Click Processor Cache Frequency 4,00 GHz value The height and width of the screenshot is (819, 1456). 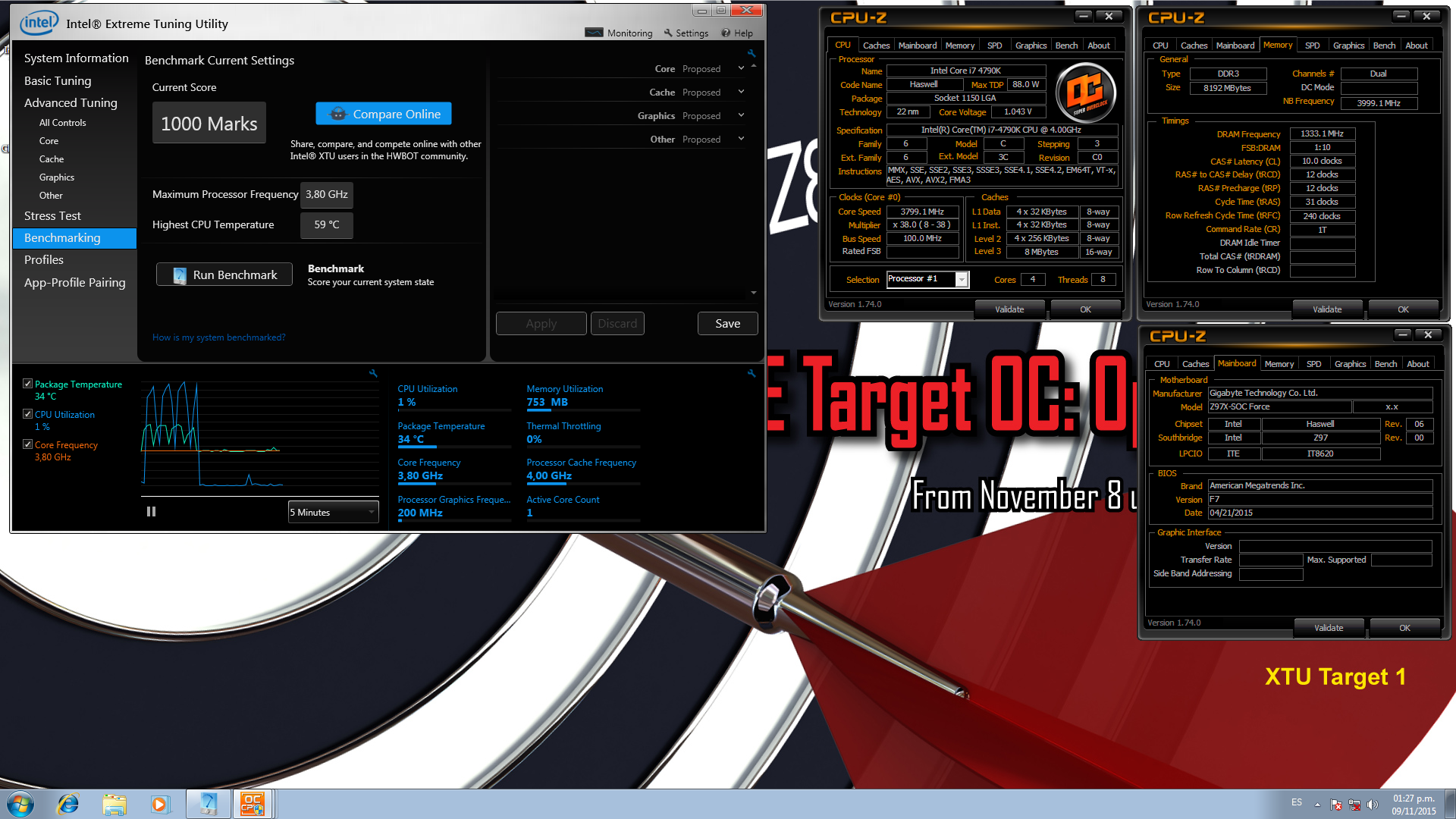[549, 476]
